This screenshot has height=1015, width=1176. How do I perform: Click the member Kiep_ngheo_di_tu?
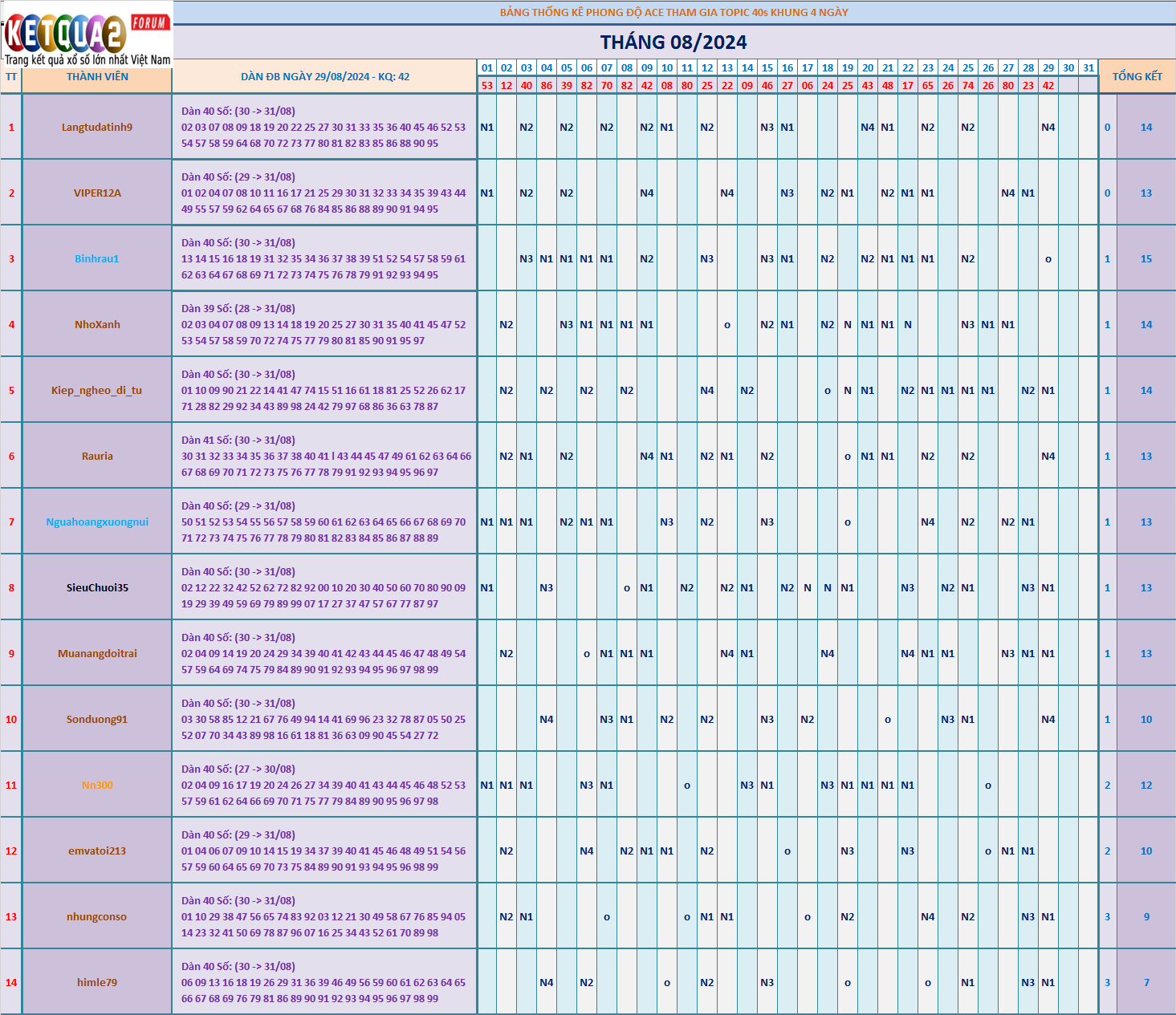tap(97, 390)
